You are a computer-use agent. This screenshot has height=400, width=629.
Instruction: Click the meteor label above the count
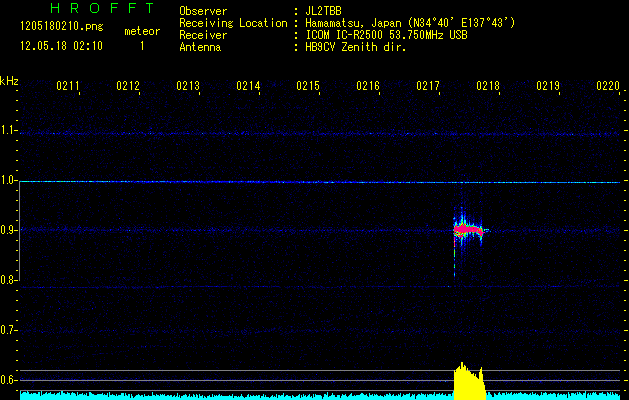coord(141,31)
